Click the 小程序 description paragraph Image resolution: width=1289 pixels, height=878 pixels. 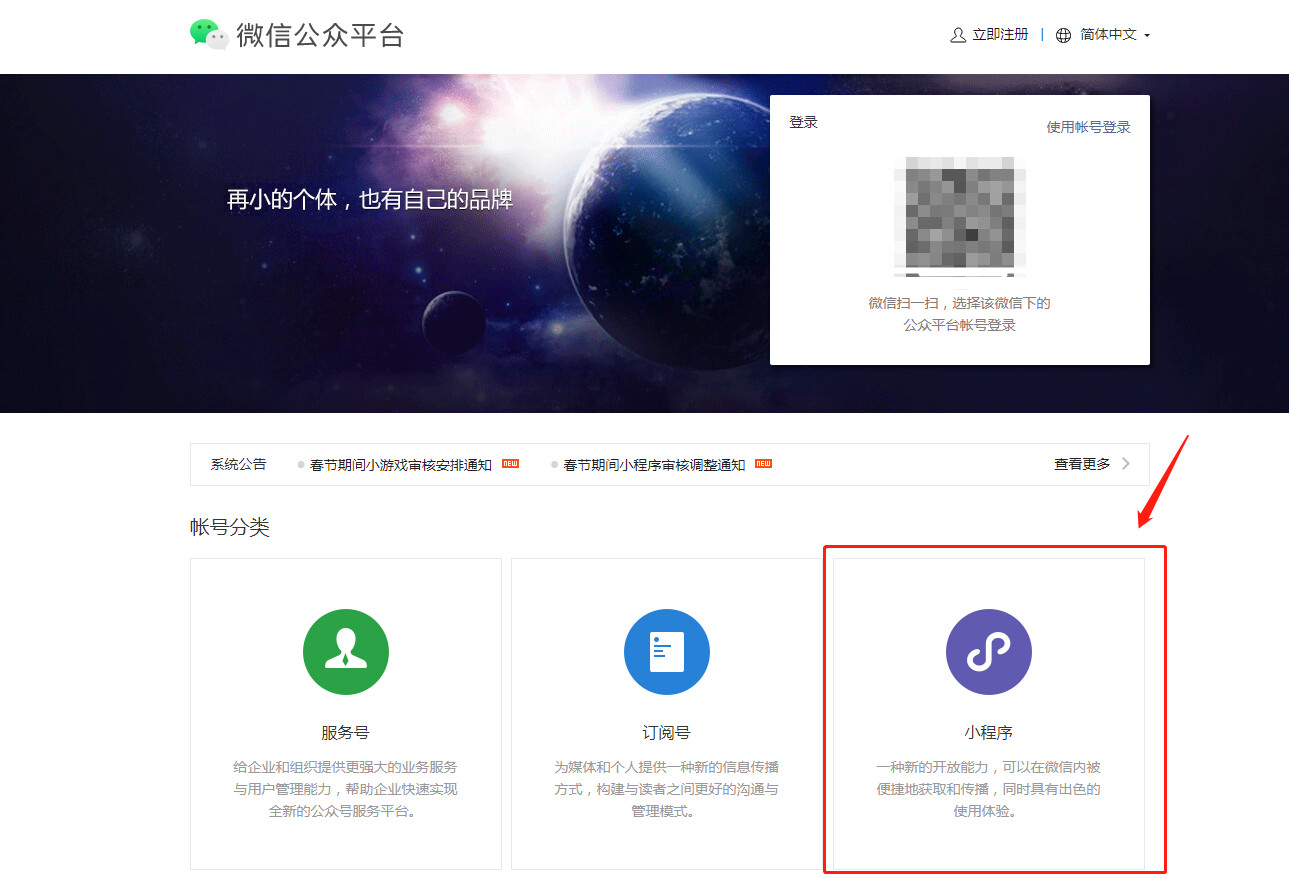coord(989,789)
